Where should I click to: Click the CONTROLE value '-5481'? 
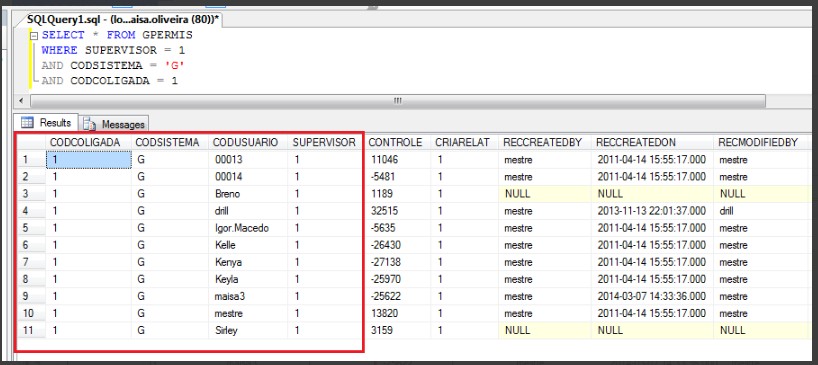click(398, 177)
